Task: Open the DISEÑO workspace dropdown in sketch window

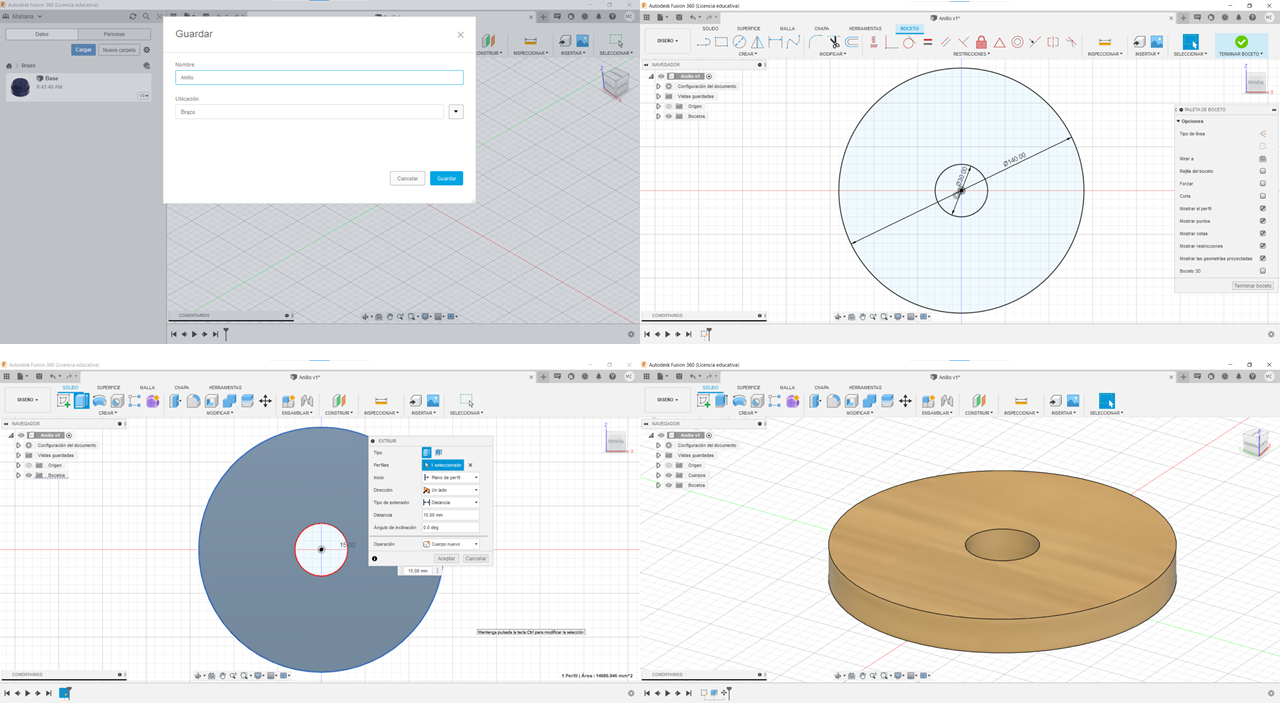Action: [x=667, y=41]
